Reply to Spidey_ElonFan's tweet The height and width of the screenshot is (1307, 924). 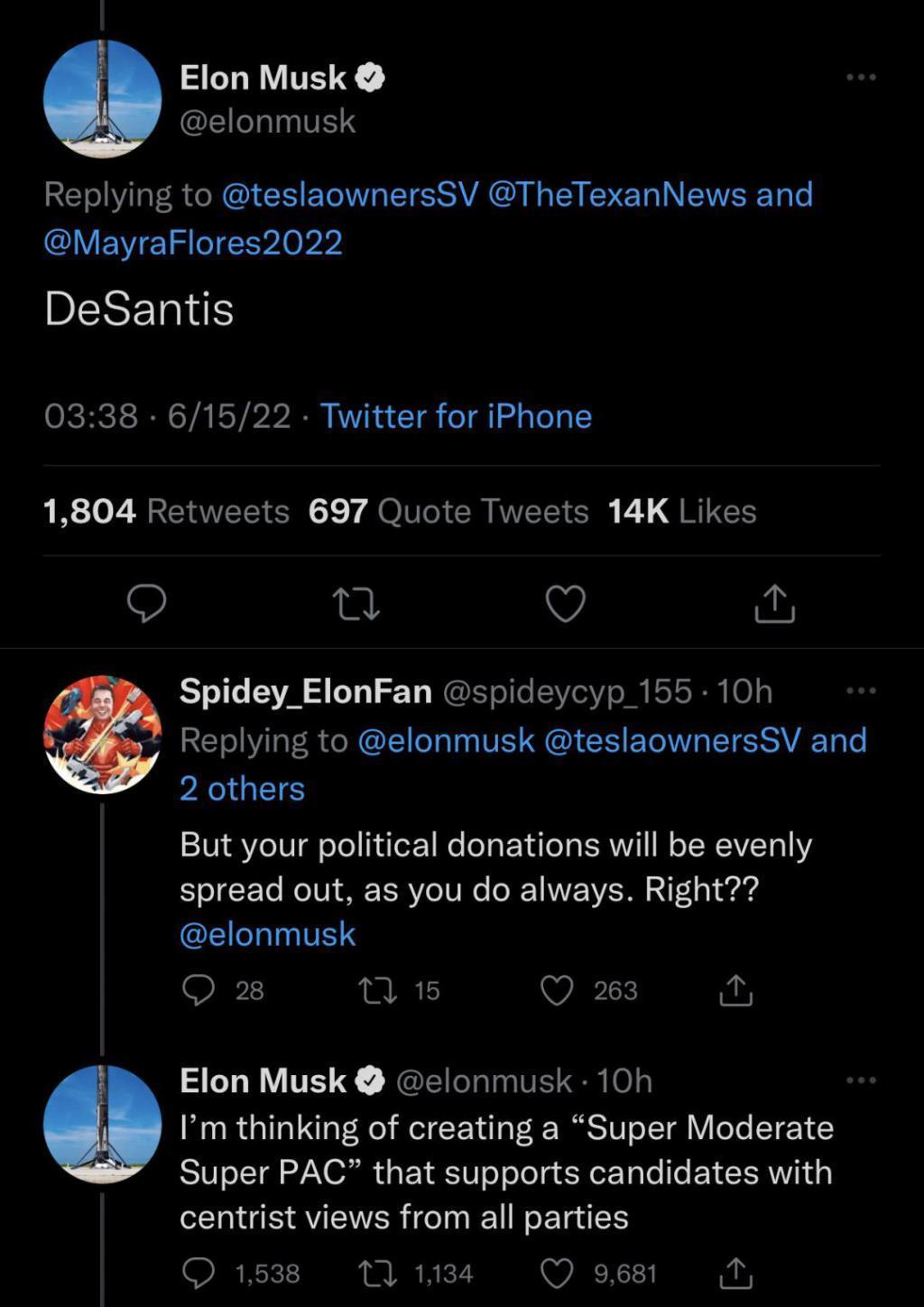199,990
